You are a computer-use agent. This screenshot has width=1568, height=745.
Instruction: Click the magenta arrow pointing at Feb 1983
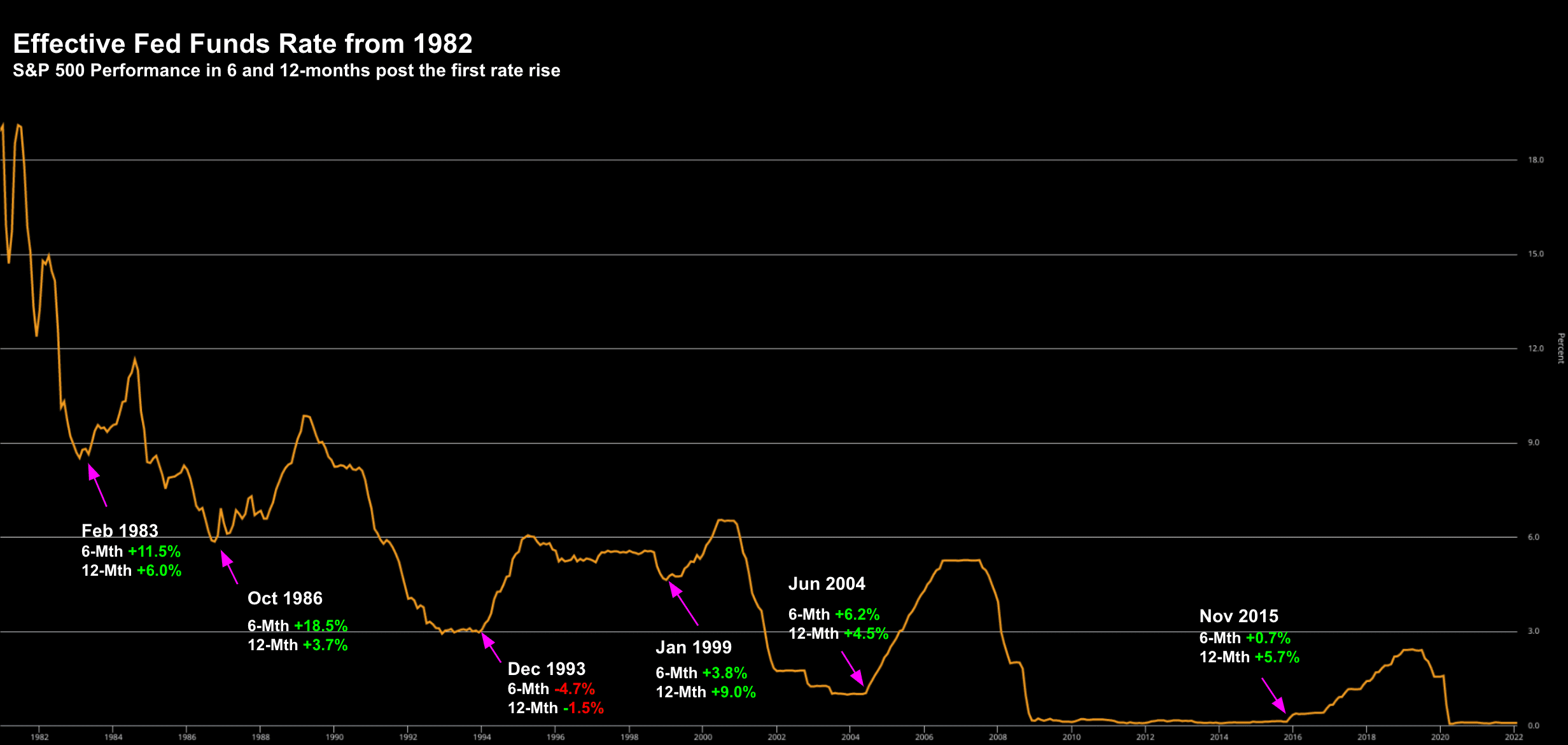pyautogui.click(x=97, y=485)
